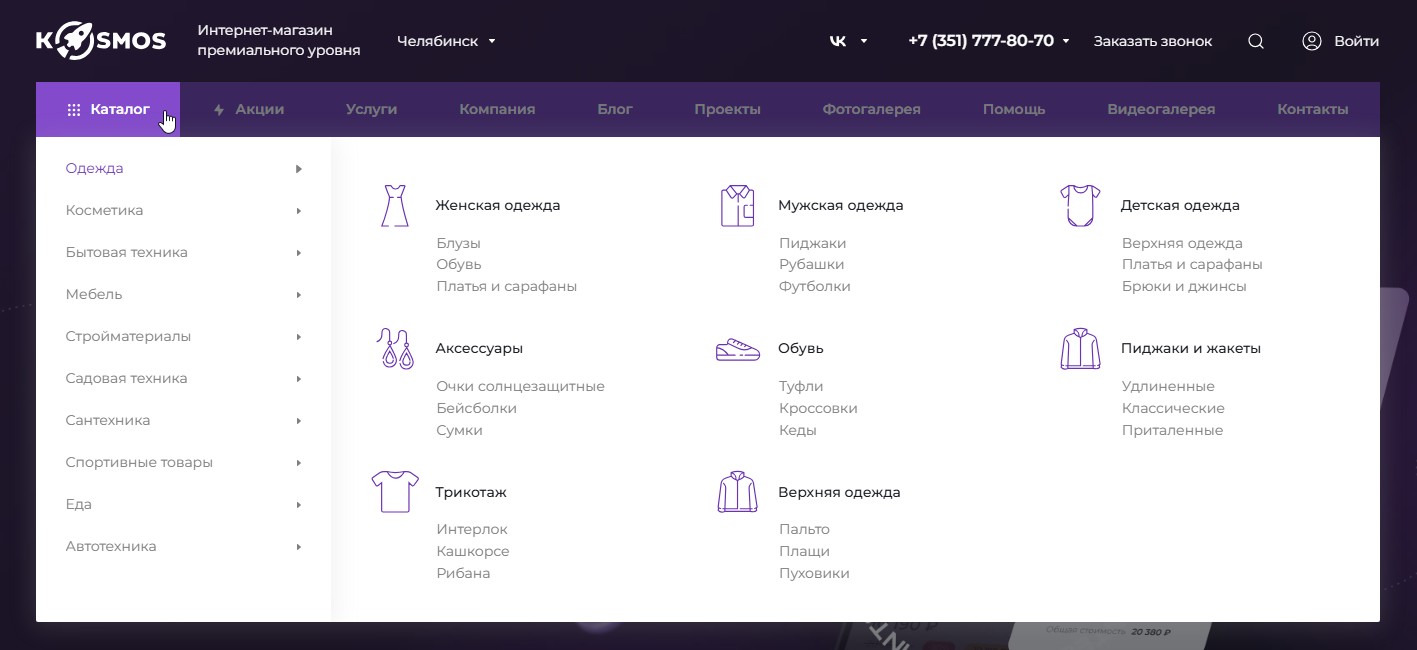Click the sneaker icon for Обувь
The width and height of the screenshot is (1417, 650).
click(x=737, y=349)
